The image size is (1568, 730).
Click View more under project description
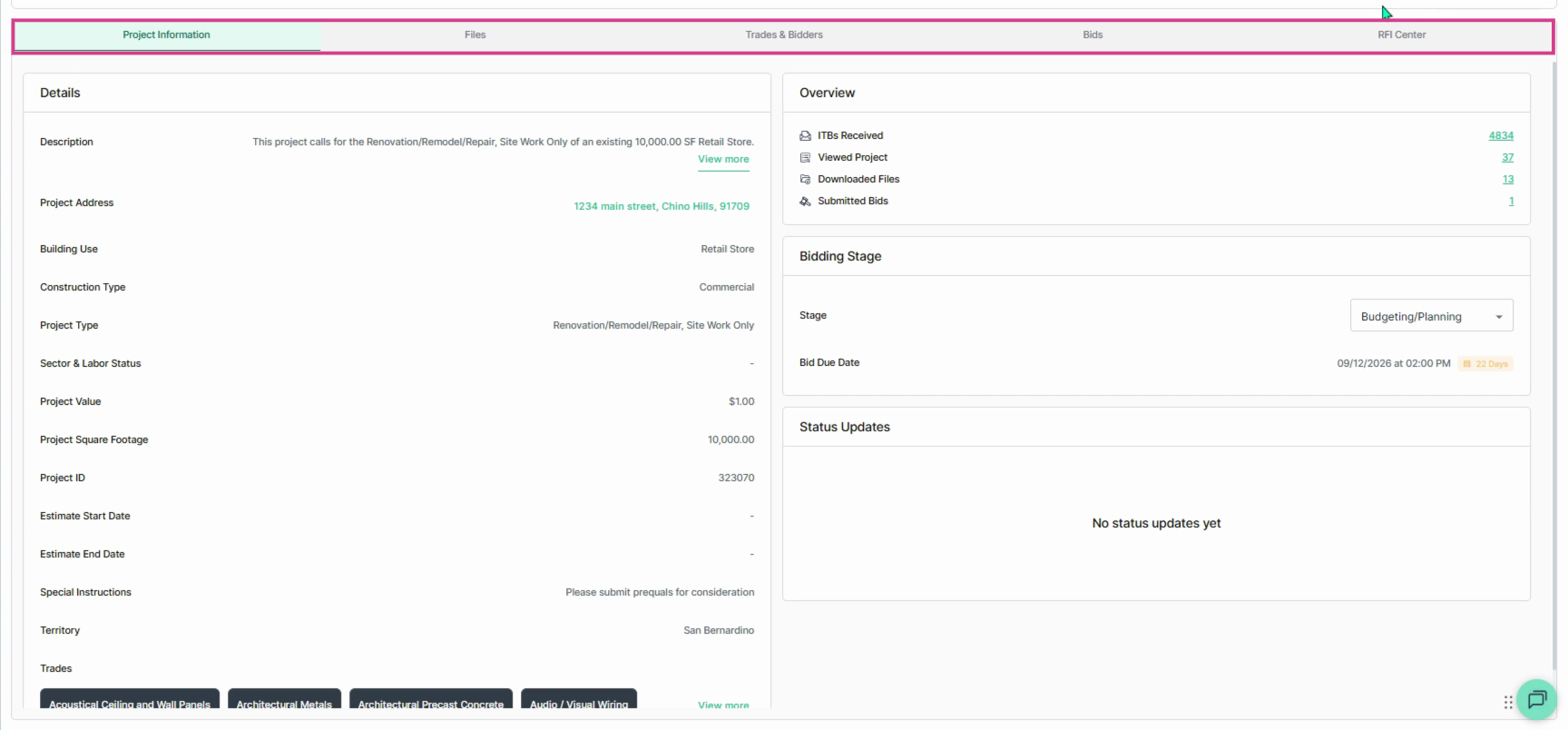(x=723, y=159)
